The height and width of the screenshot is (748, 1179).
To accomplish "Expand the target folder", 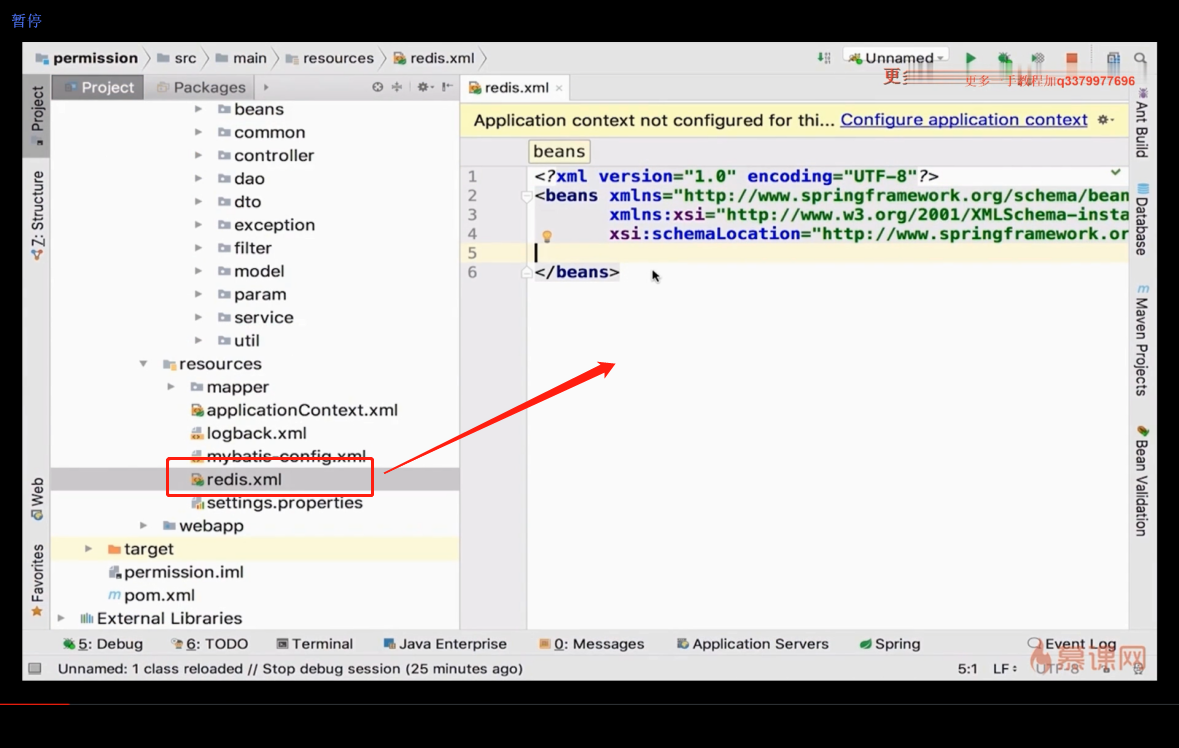I will pyautogui.click(x=88, y=549).
